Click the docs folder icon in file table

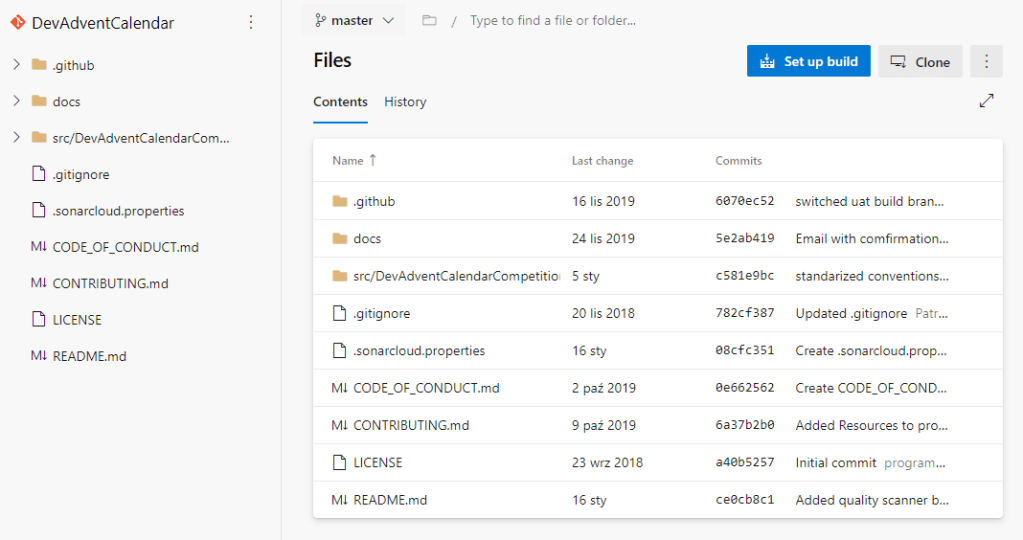point(339,239)
